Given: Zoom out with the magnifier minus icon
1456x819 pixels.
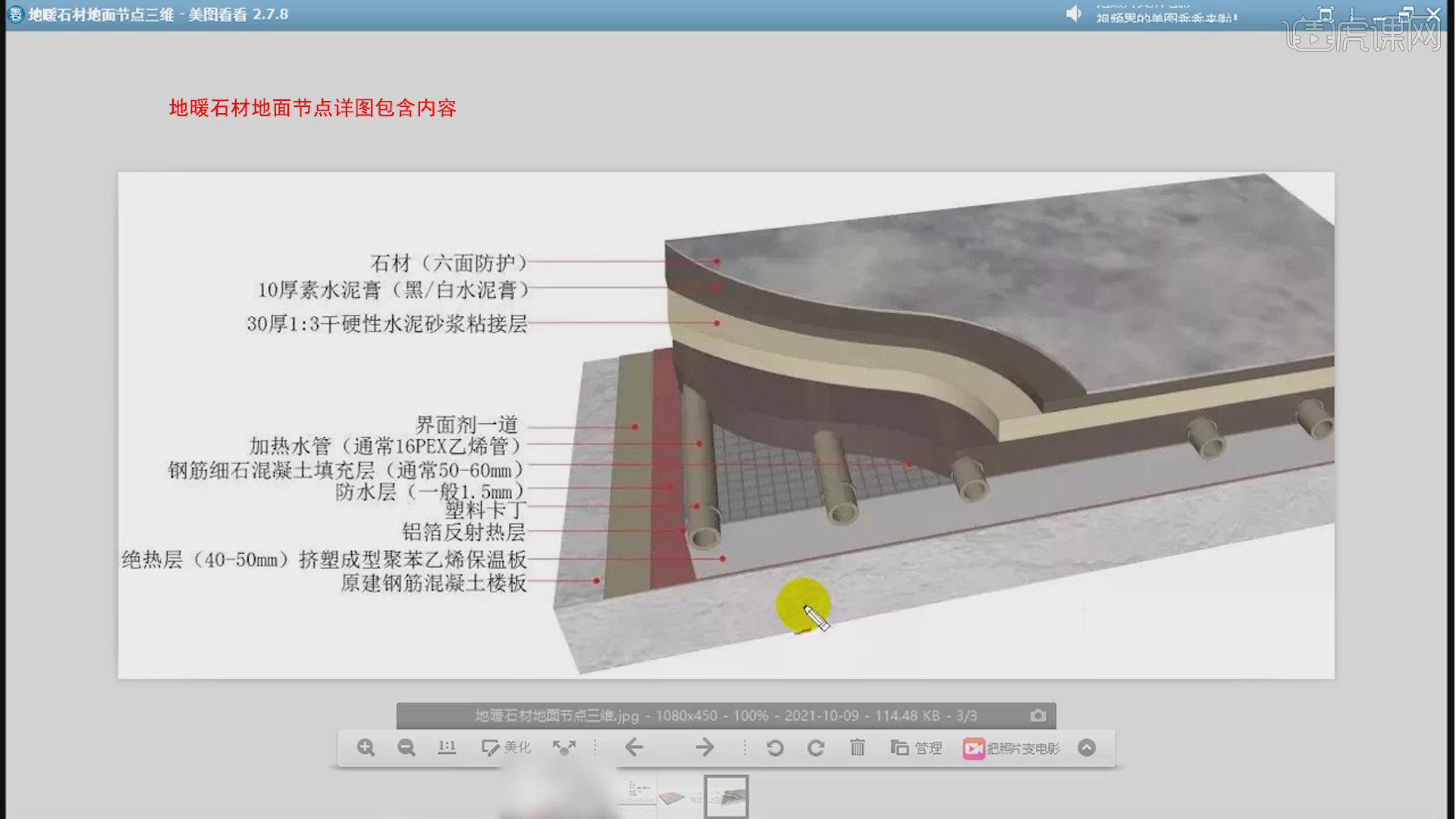Looking at the screenshot, I should click(x=406, y=748).
